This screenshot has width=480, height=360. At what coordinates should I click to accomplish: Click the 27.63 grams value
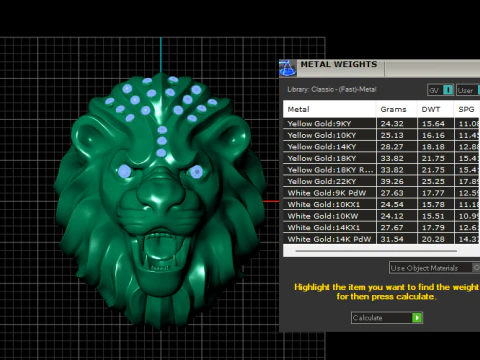click(x=392, y=193)
